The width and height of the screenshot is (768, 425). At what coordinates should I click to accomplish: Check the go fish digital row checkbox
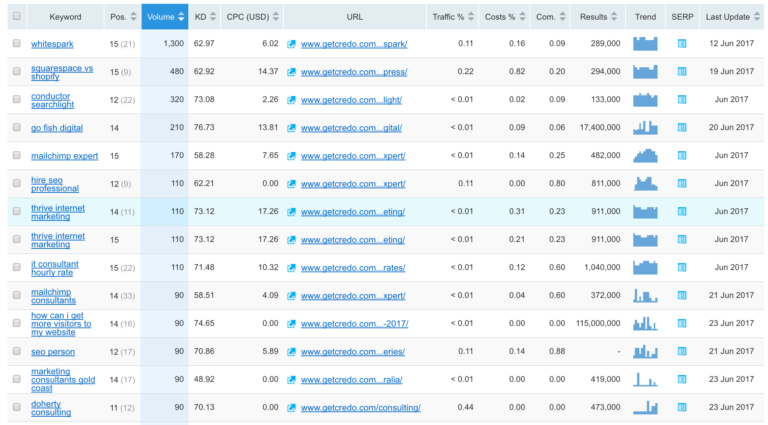(x=17, y=127)
